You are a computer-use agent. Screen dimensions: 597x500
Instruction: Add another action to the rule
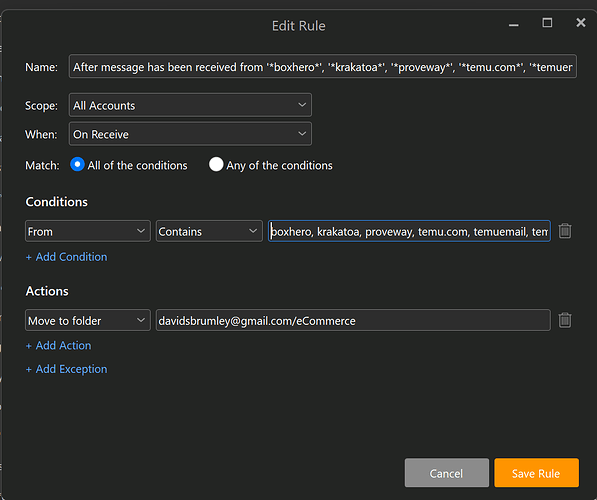(58, 346)
